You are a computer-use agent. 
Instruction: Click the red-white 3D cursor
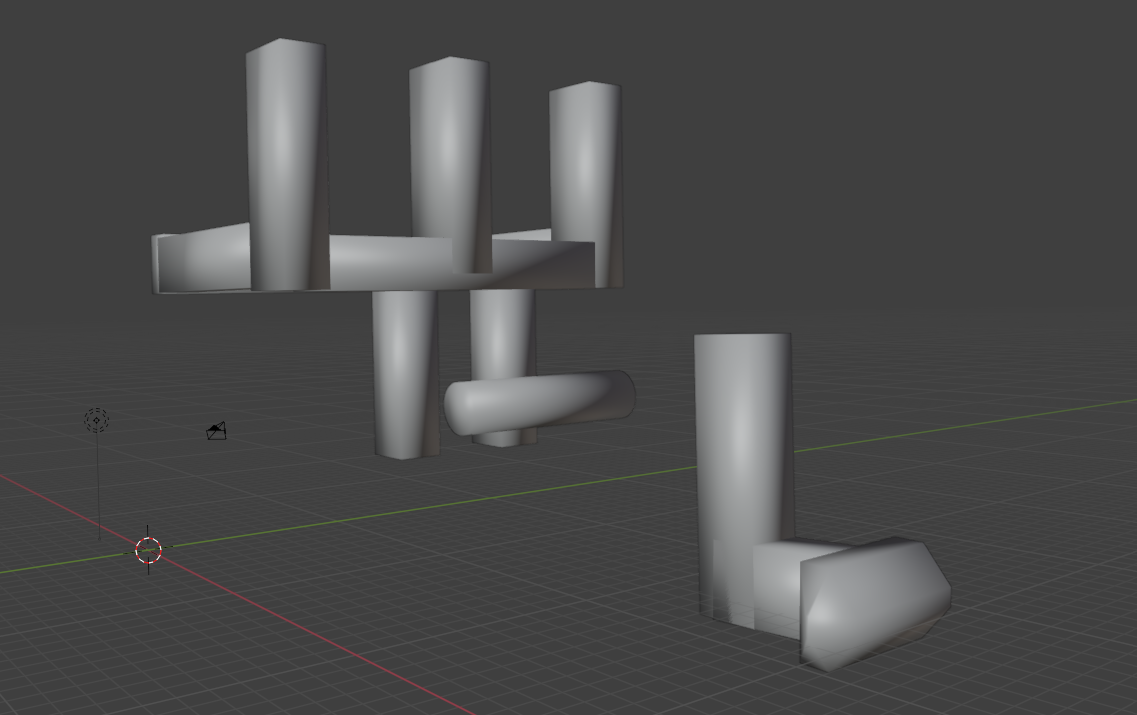[148, 550]
